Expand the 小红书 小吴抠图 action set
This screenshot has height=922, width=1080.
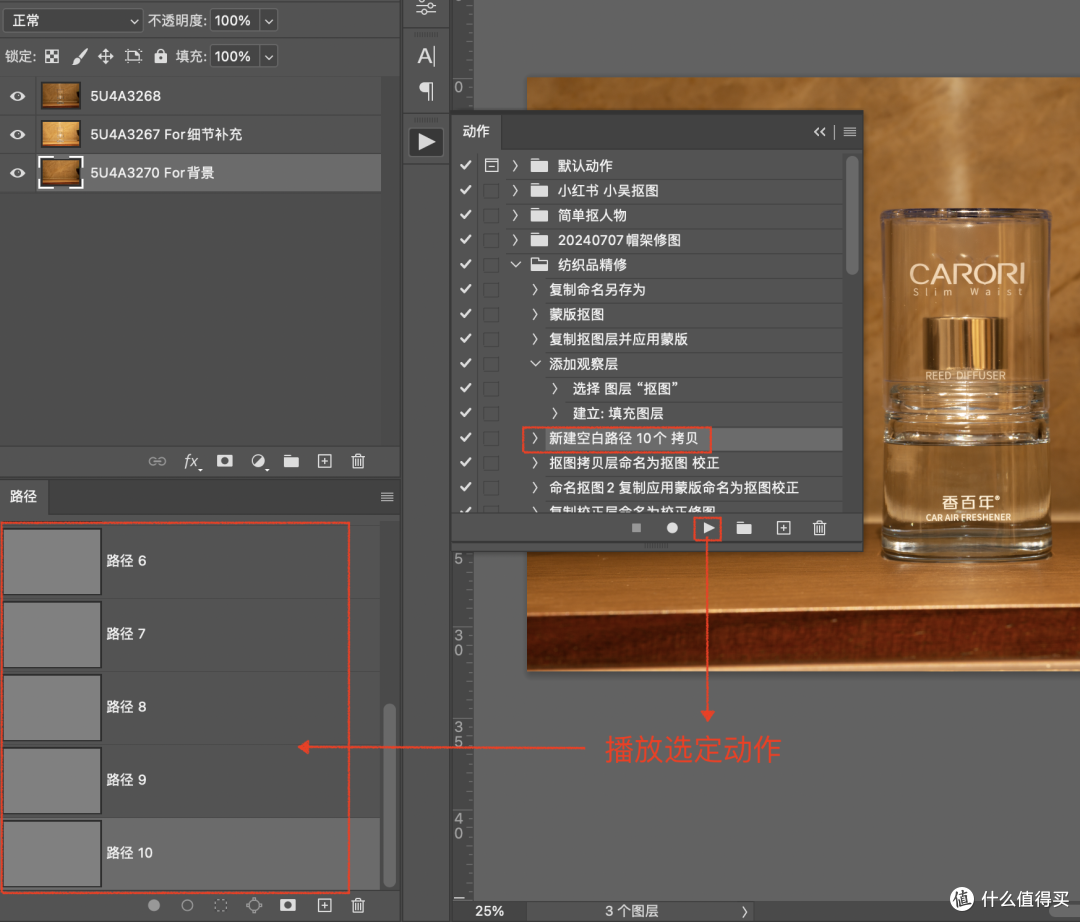click(x=515, y=190)
